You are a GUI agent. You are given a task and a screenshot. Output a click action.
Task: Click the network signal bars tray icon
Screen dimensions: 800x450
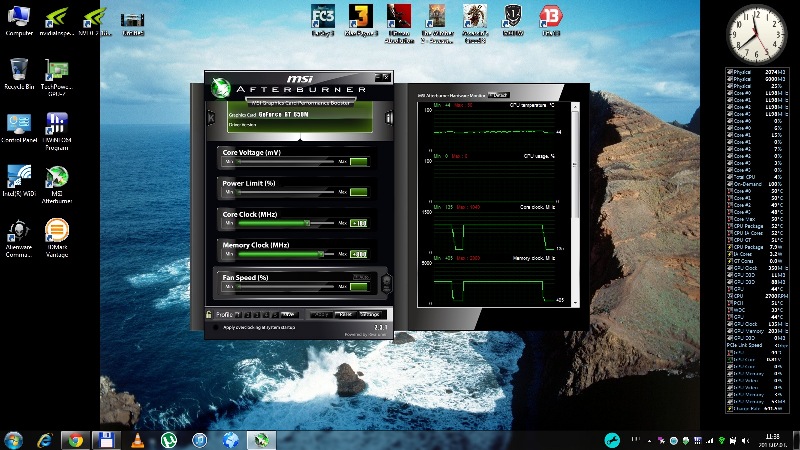point(709,441)
